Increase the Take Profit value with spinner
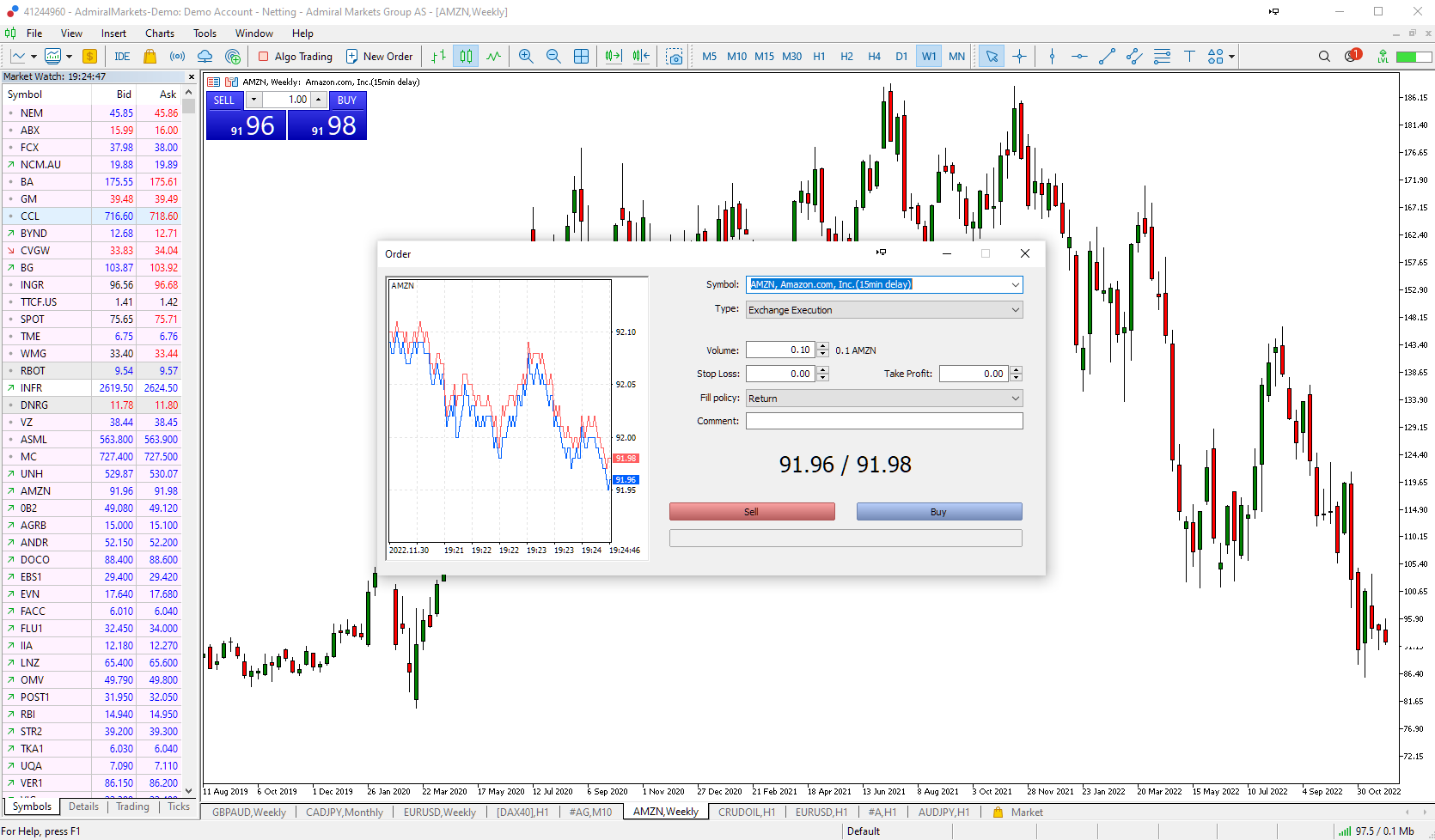The height and width of the screenshot is (840, 1435). point(1017,370)
